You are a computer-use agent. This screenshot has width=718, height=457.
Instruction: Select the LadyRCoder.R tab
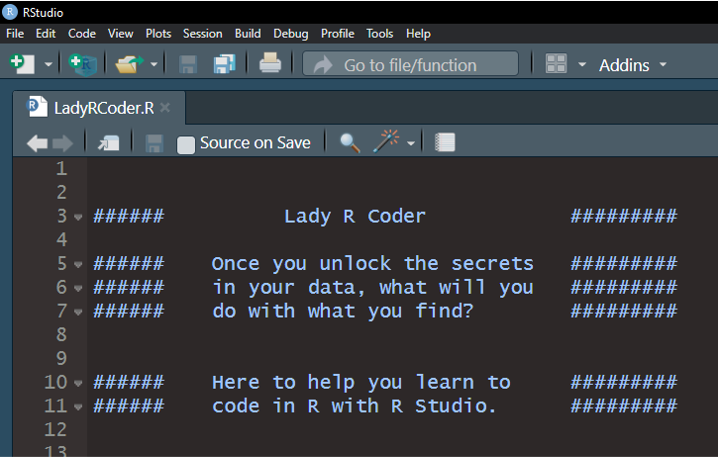(x=99, y=108)
